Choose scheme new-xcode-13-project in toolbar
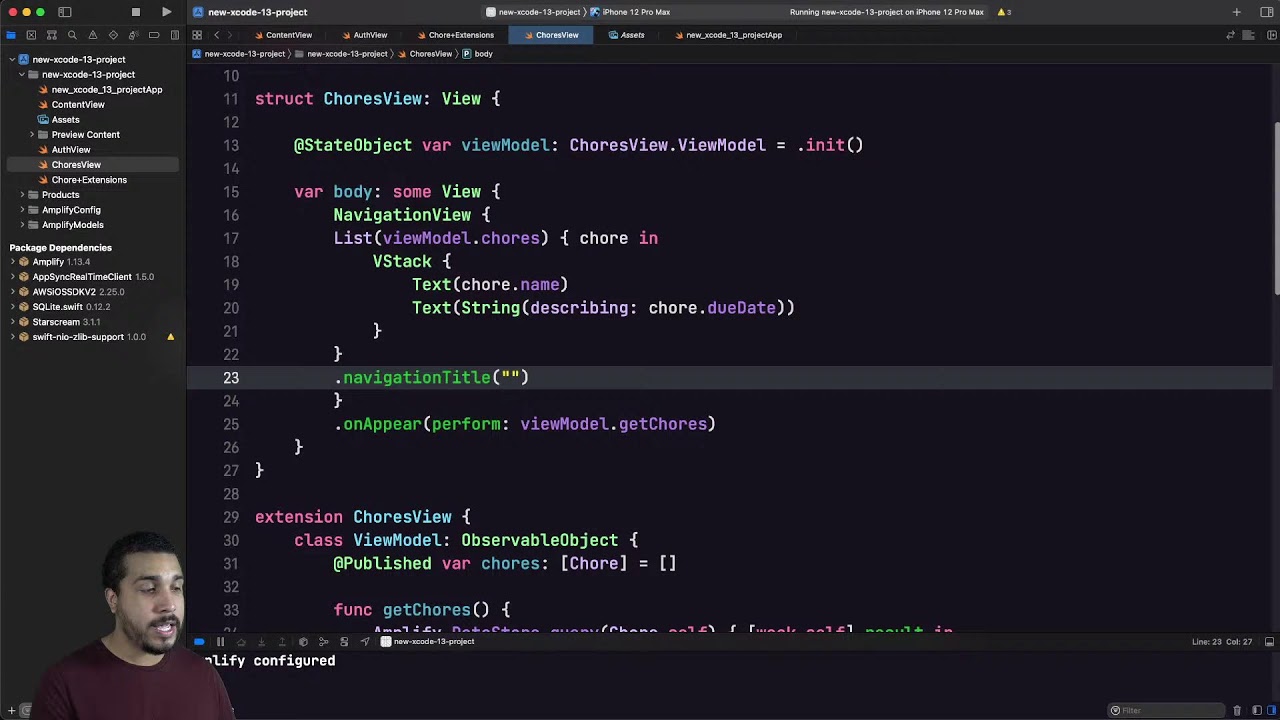The width and height of the screenshot is (1280, 720). click(x=533, y=12)
